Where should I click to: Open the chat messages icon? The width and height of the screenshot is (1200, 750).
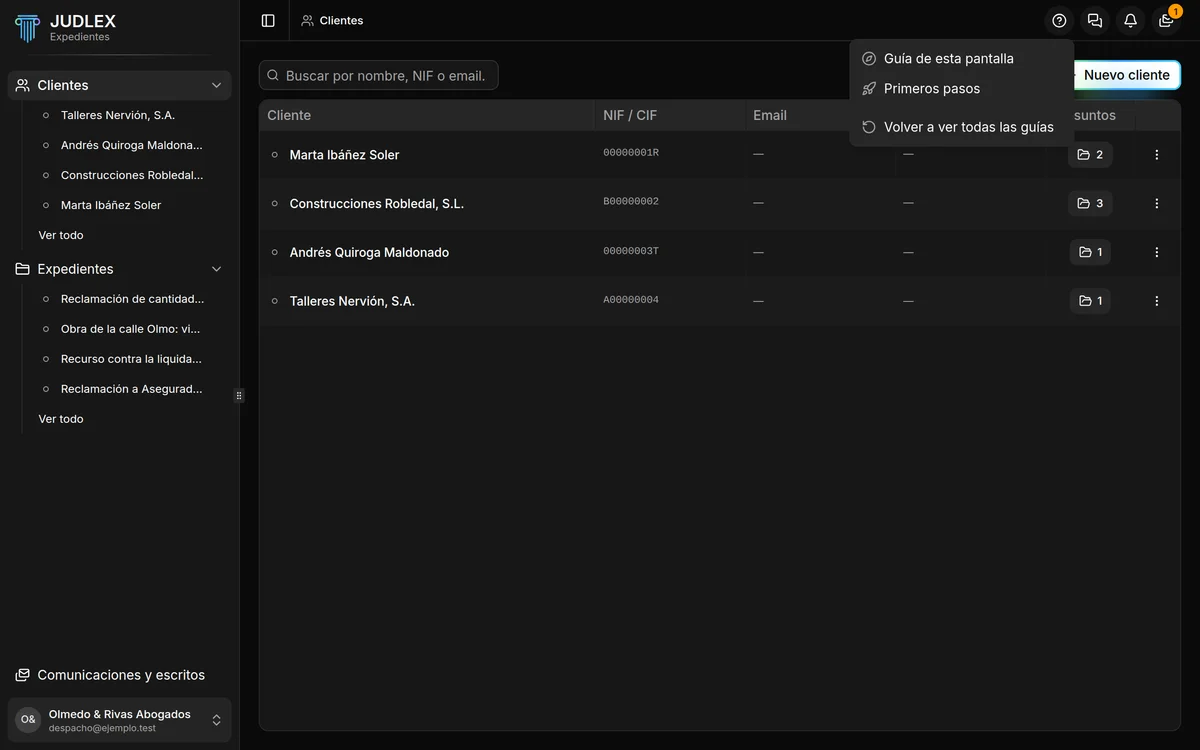tap(1095, 20)
